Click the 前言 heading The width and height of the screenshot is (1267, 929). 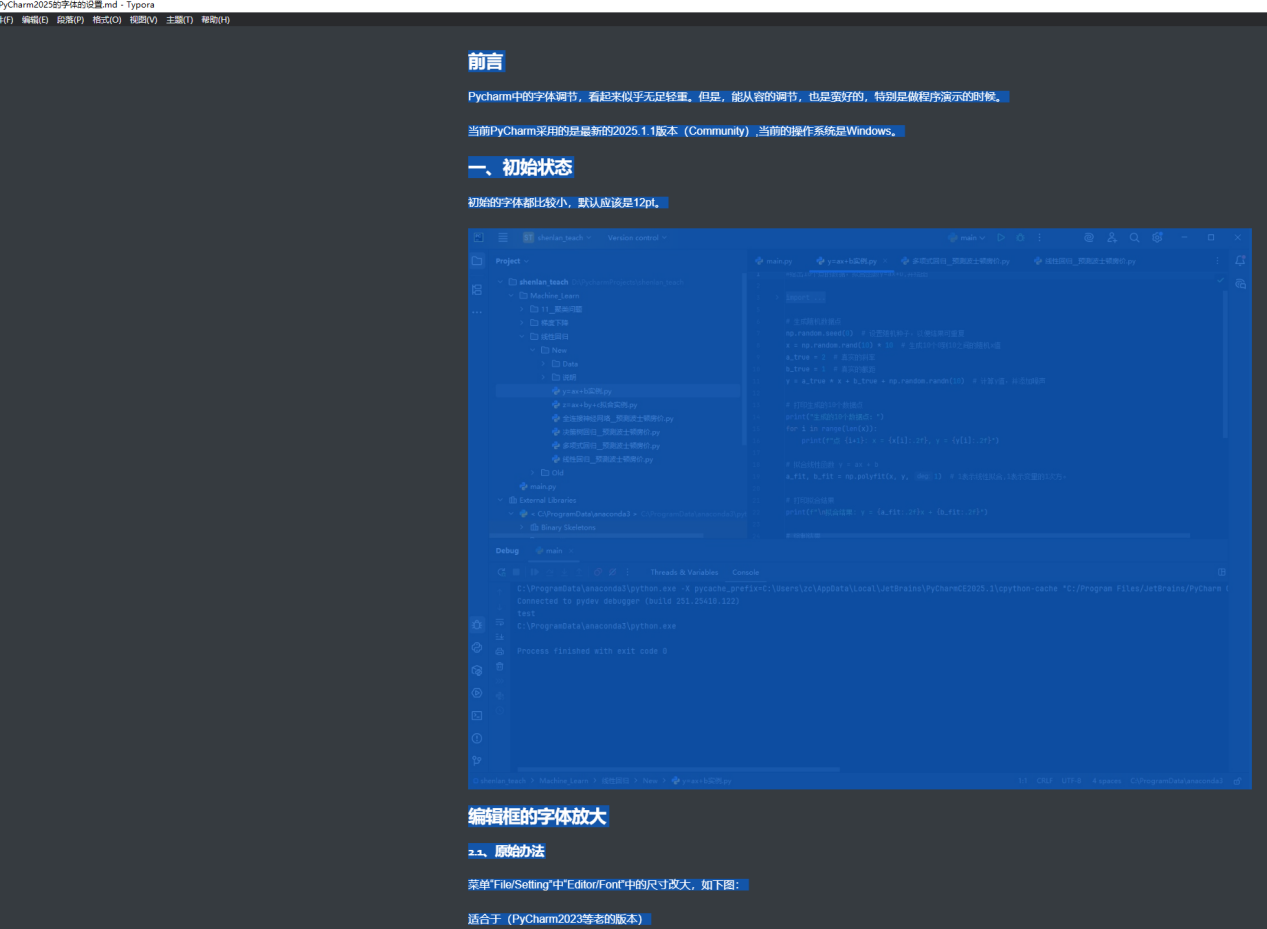pos(486,62)
